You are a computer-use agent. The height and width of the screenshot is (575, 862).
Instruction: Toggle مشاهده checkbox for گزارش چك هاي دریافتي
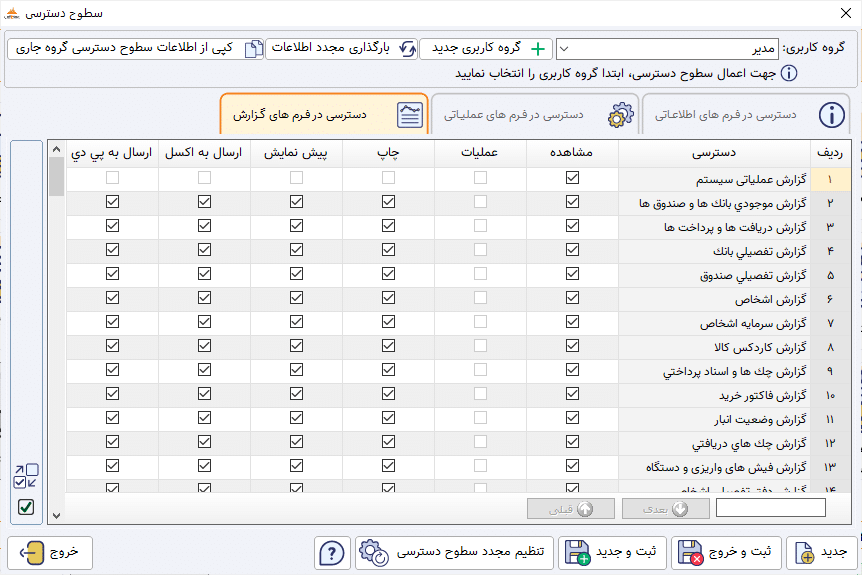(x=572, y=441)
